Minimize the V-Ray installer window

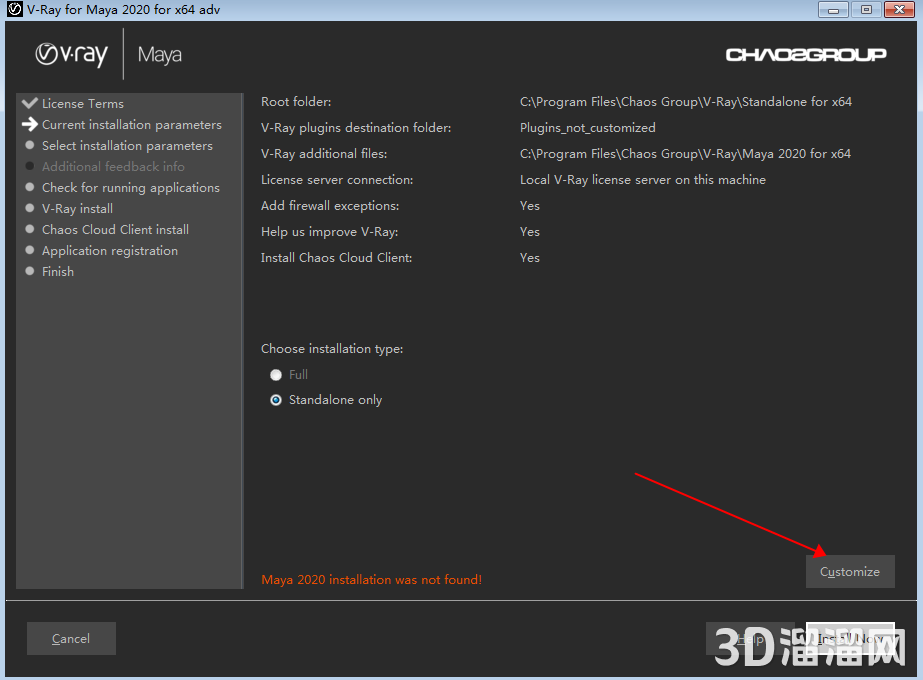point(834,10)
